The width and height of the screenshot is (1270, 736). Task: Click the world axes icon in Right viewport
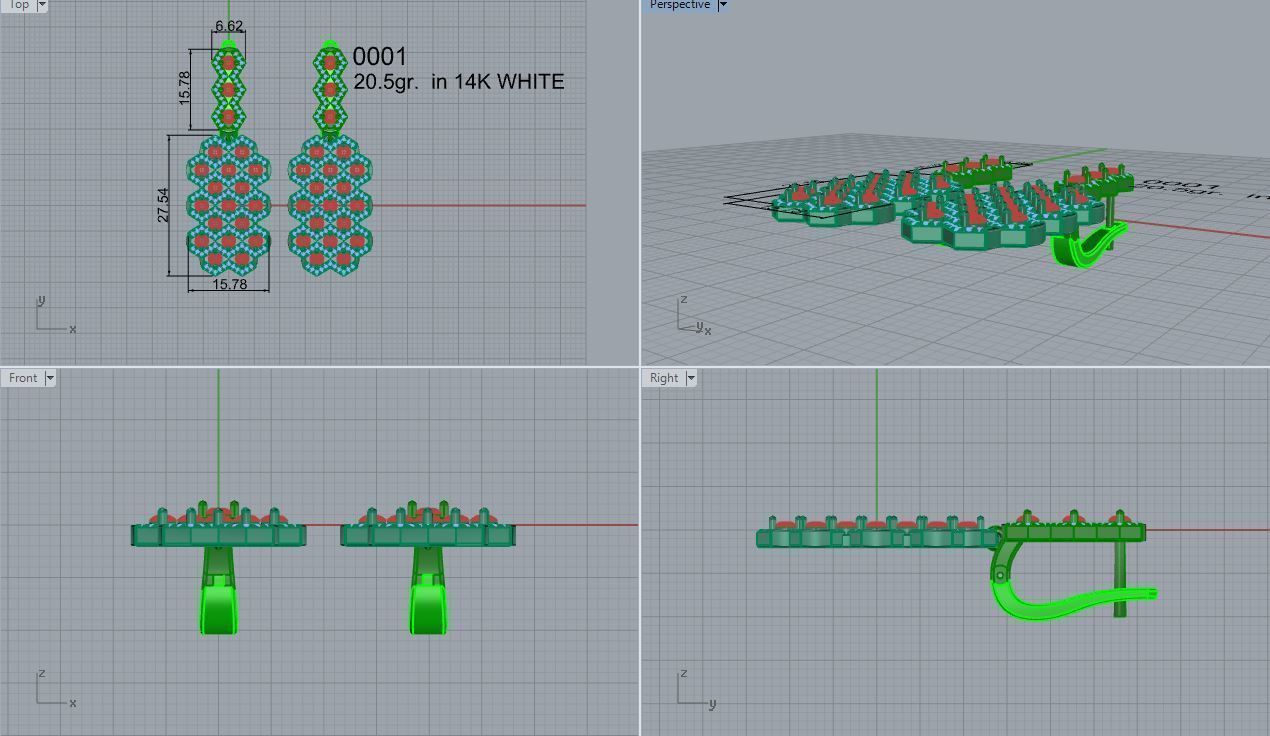pos(695,688)
